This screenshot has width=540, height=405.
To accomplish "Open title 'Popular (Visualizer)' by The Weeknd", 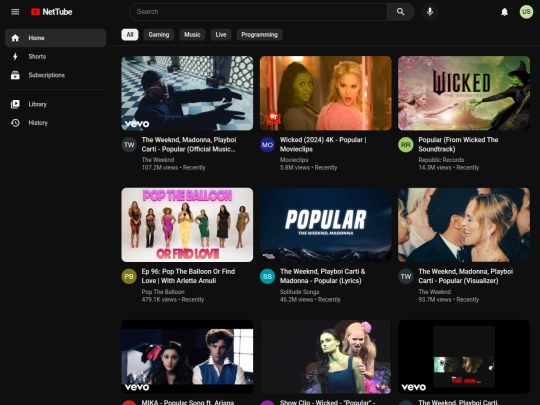I will click(466, 276).
